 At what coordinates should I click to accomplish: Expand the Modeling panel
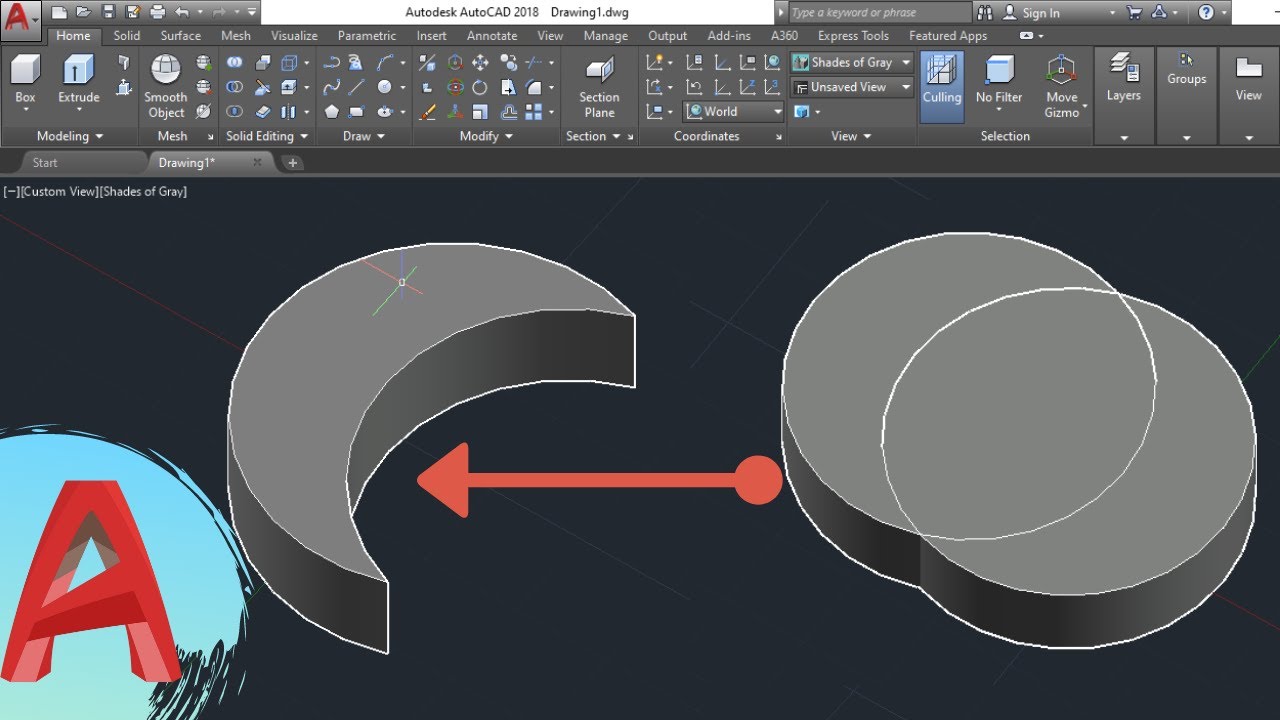(70, 136)
